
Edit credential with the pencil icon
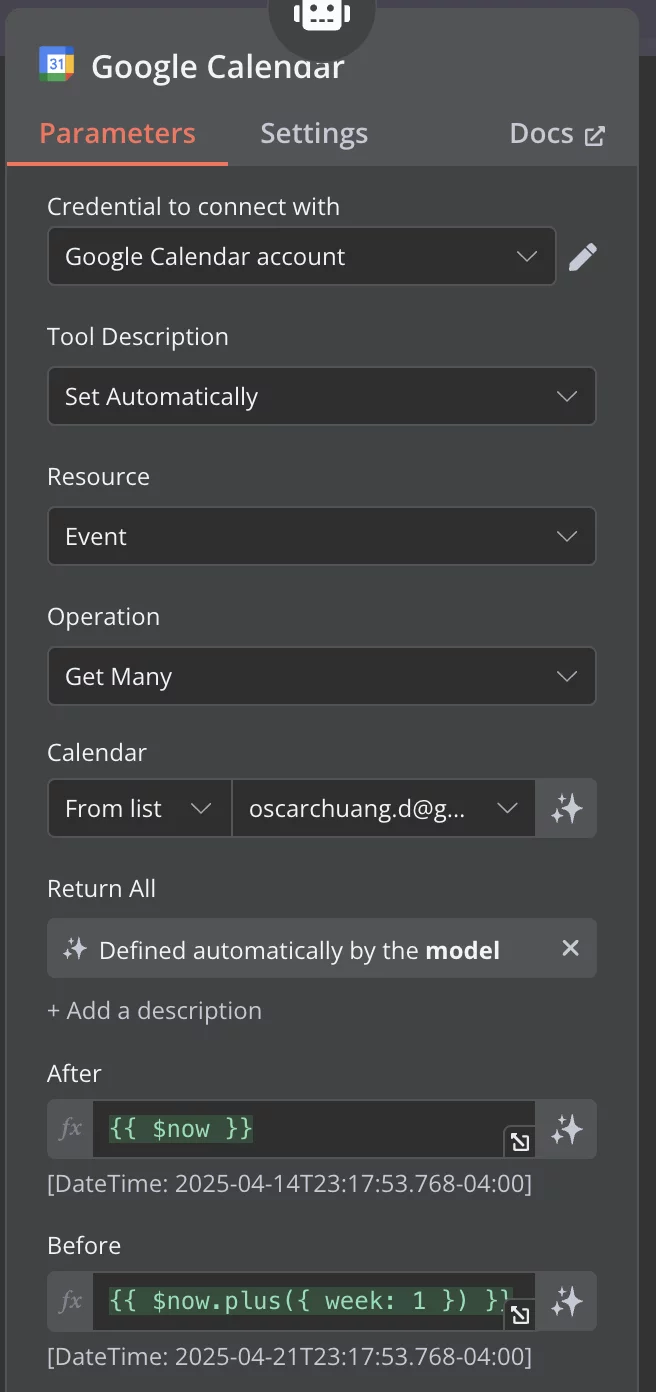tap(582, 257)
